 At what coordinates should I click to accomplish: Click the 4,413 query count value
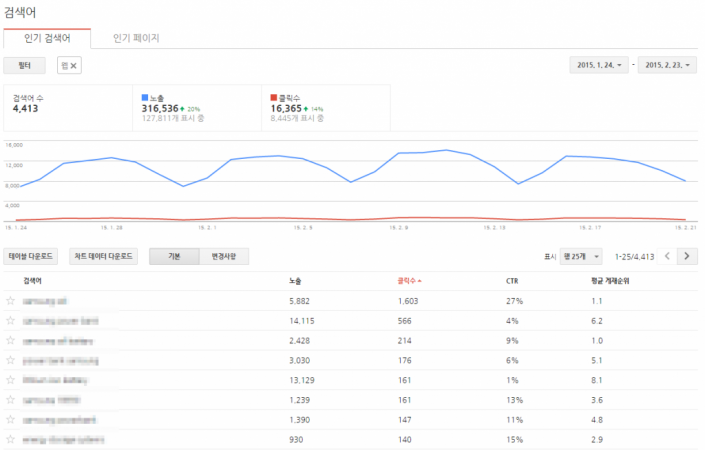point(26,108)
